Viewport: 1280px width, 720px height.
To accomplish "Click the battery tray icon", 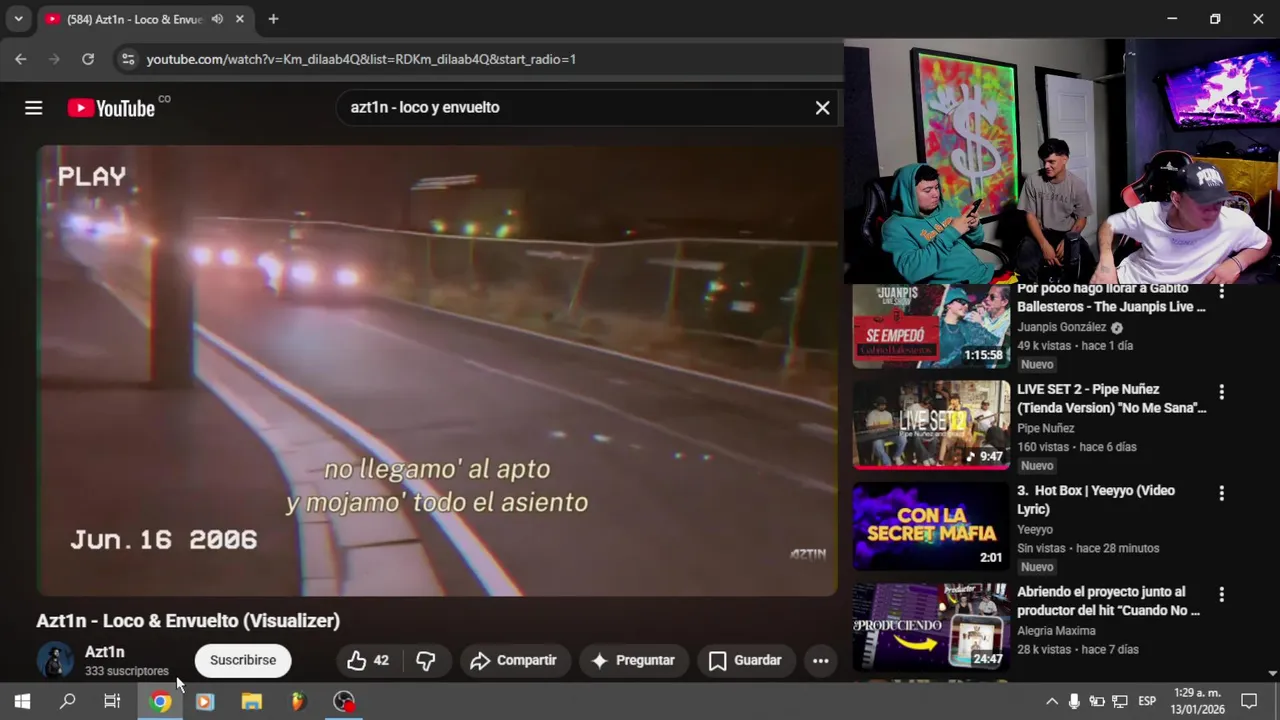I will pos(1097,701).
